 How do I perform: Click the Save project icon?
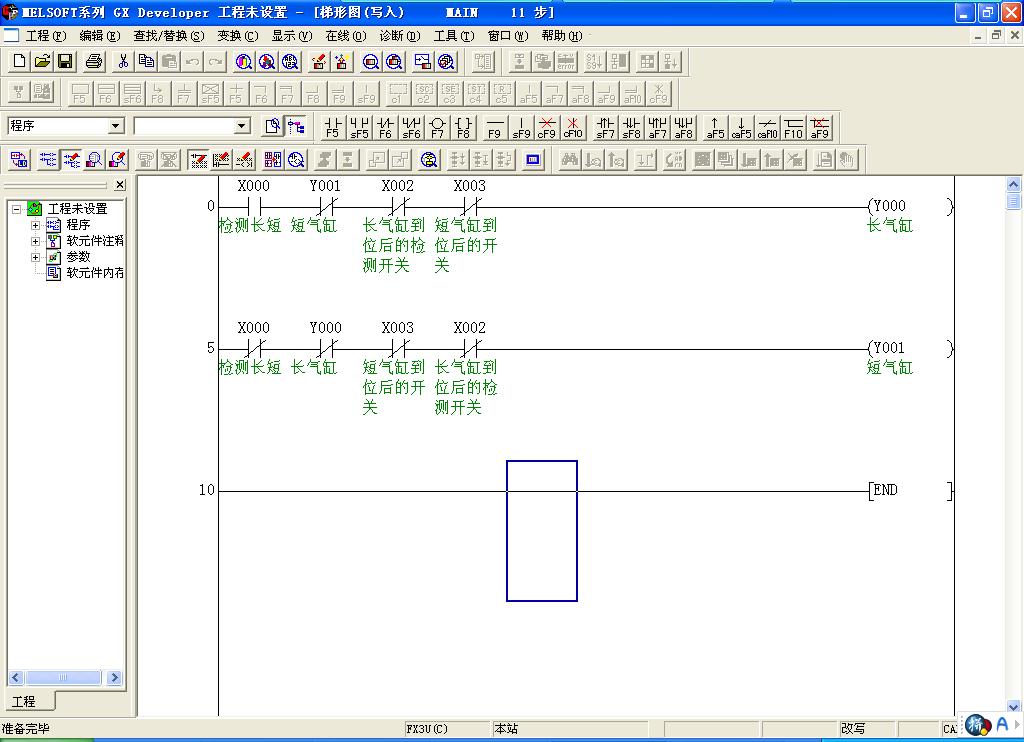point(65,62)
